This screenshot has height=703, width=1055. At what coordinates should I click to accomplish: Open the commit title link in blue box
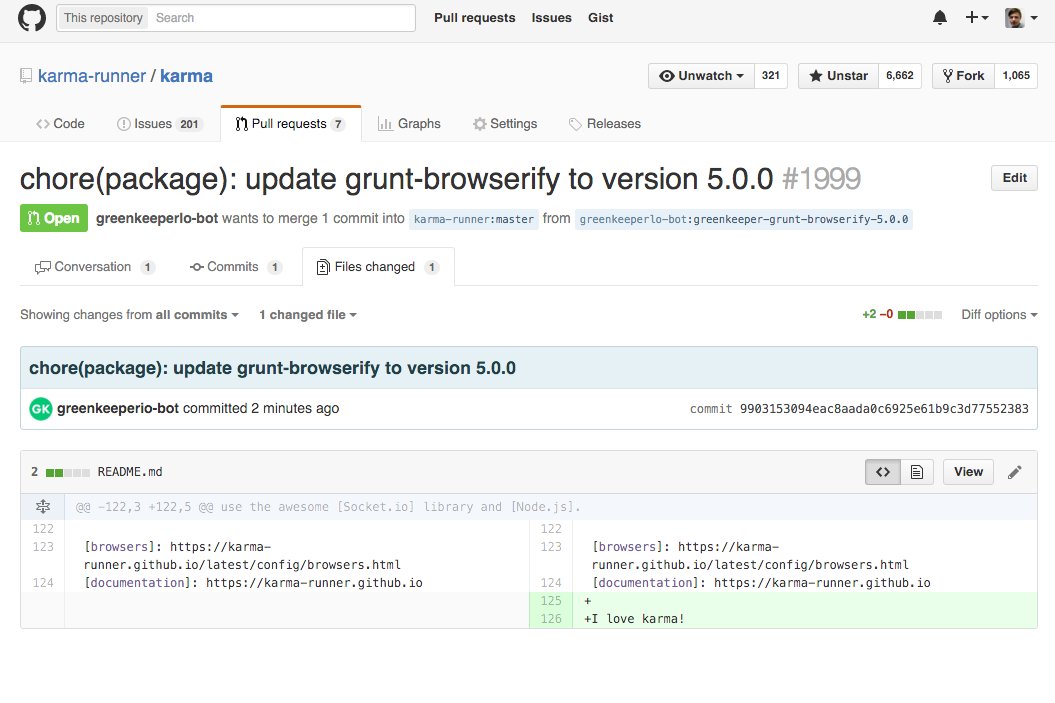272,368
